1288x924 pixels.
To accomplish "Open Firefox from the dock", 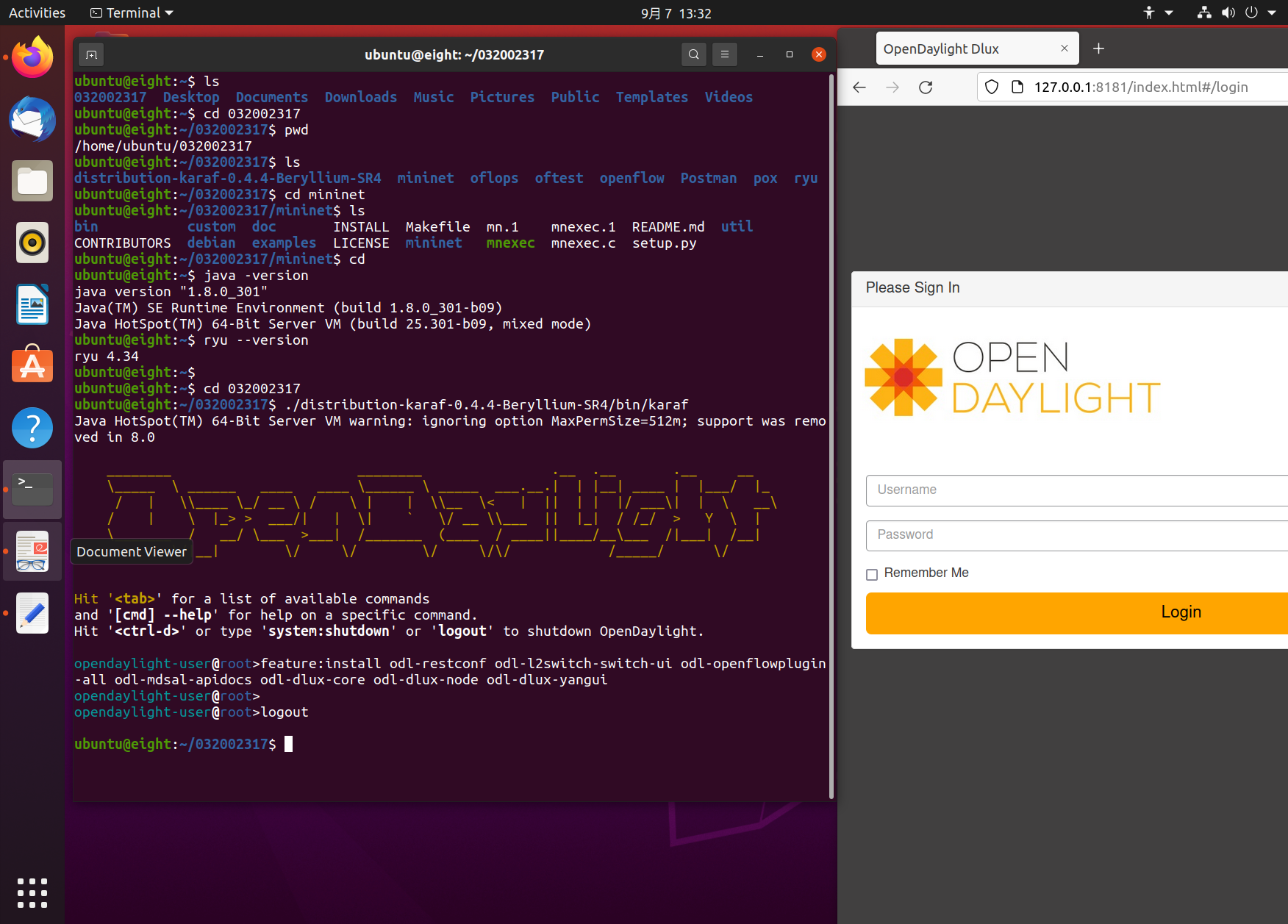I will pyautogui.click(x=32, y=57).
